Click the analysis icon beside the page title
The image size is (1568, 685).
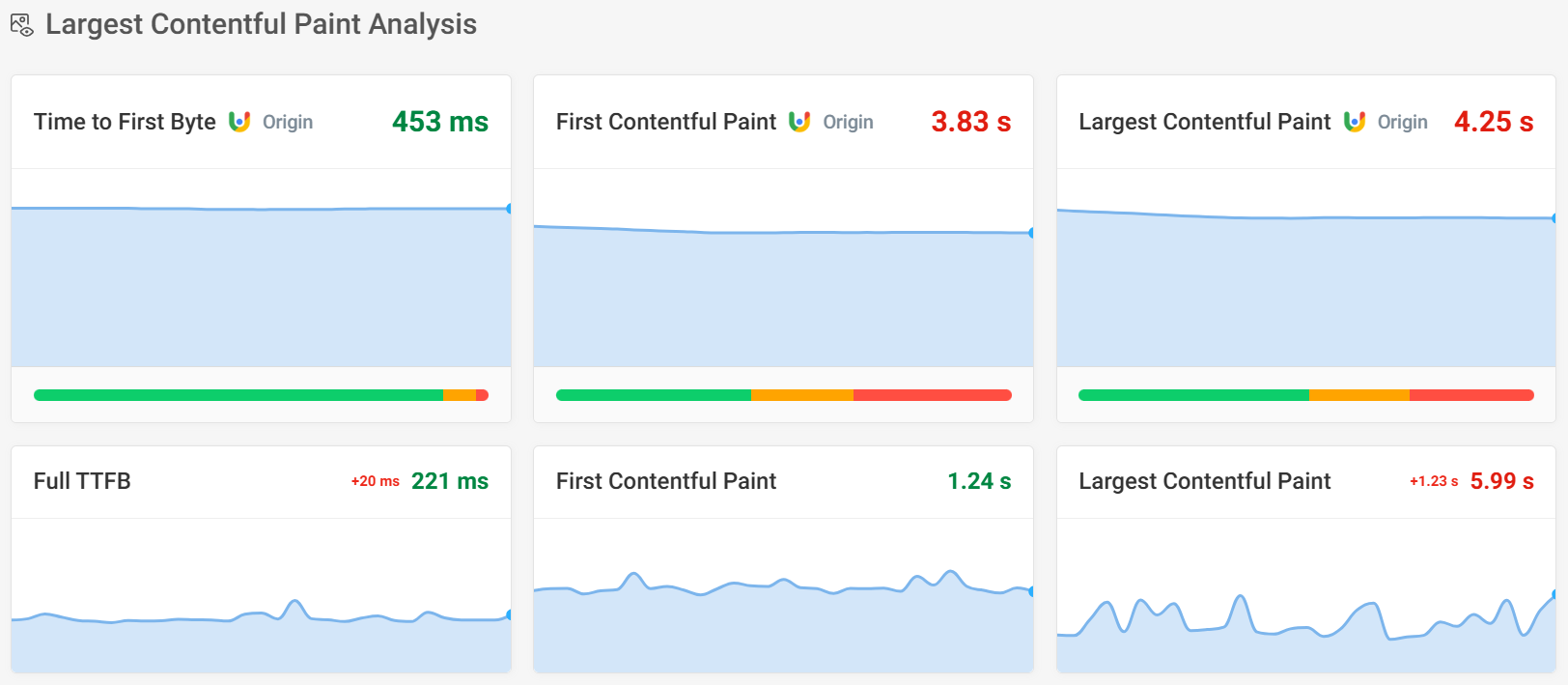coord(22,25)
